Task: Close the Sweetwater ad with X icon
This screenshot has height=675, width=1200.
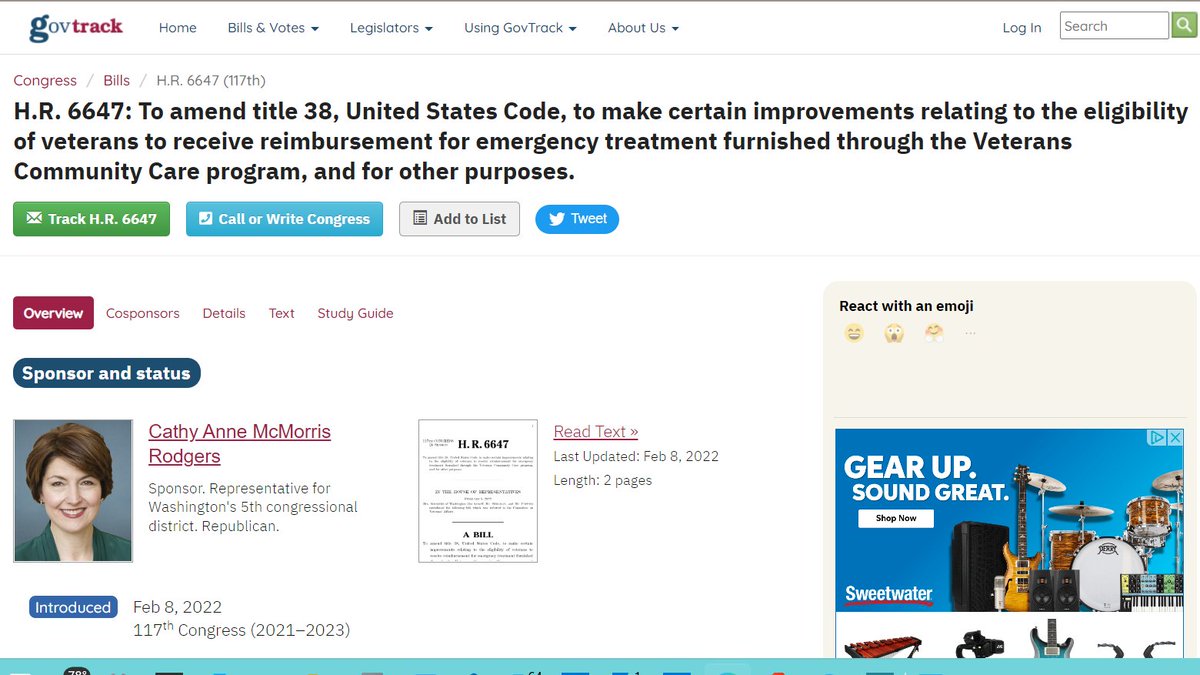Action: click(1176, 437)
